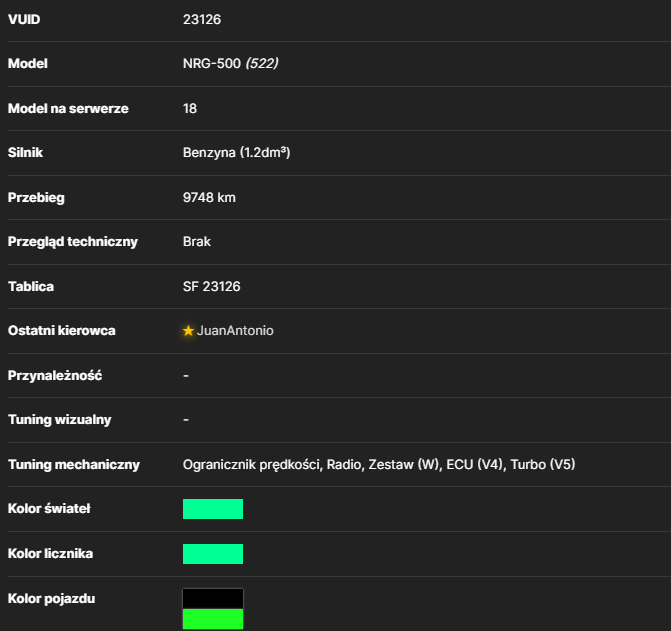Screen dimensions: 671x631
Task: Click the plate number SF 23126
Action: (211, 286)
